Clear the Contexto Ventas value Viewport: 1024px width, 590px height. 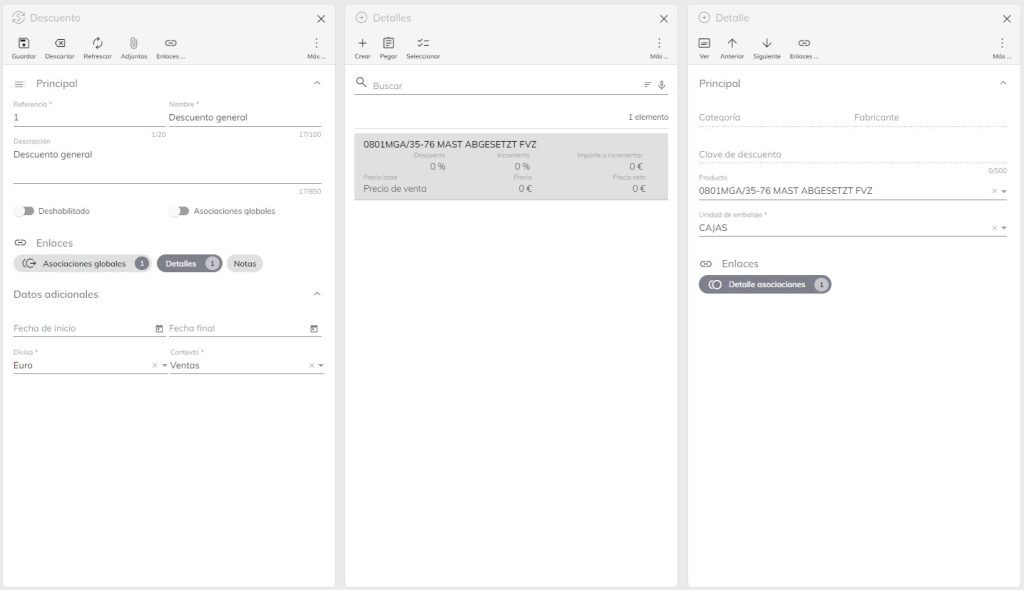pos(312,365)
